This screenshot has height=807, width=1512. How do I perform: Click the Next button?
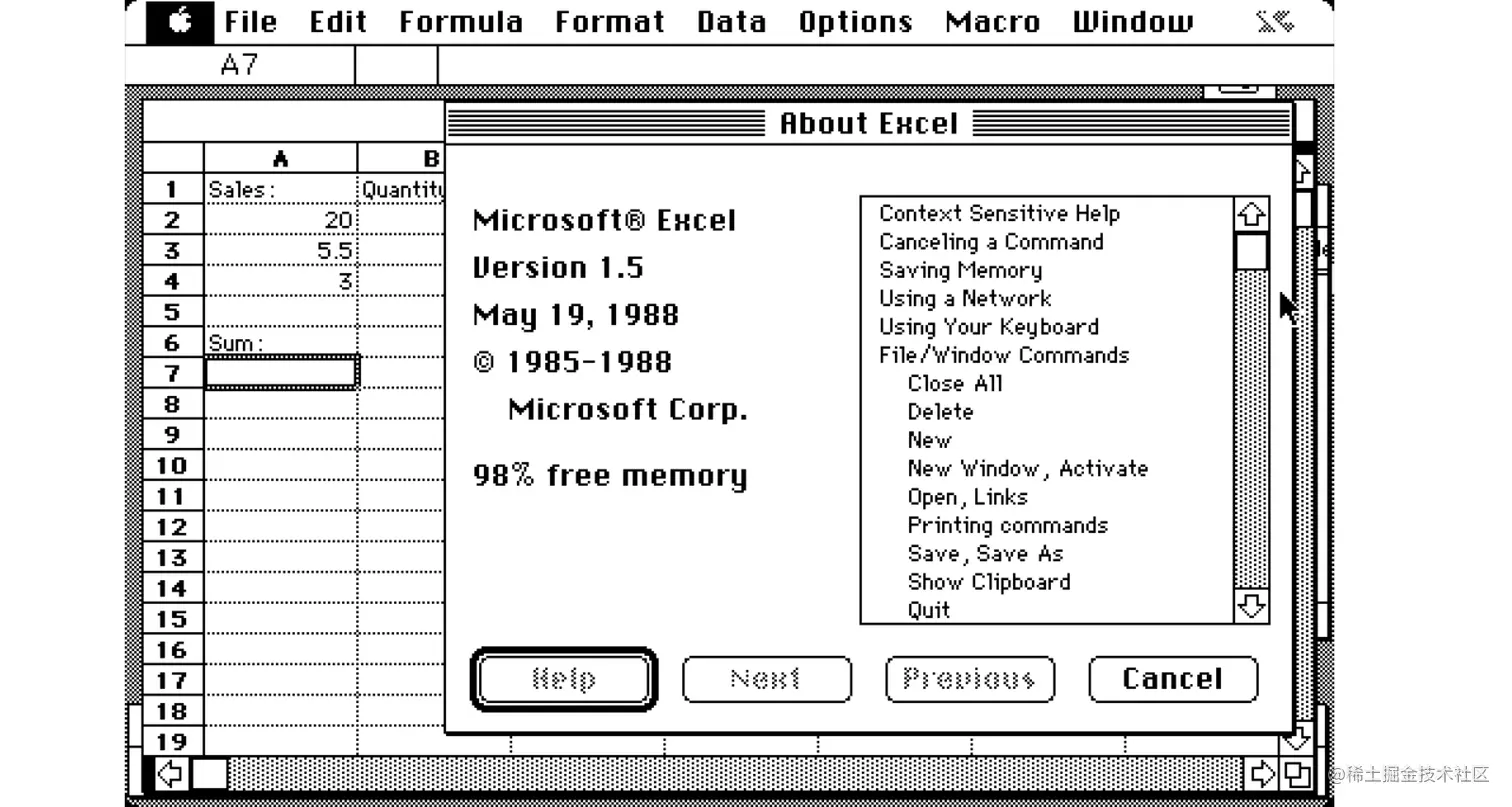(x=766, y=680)
